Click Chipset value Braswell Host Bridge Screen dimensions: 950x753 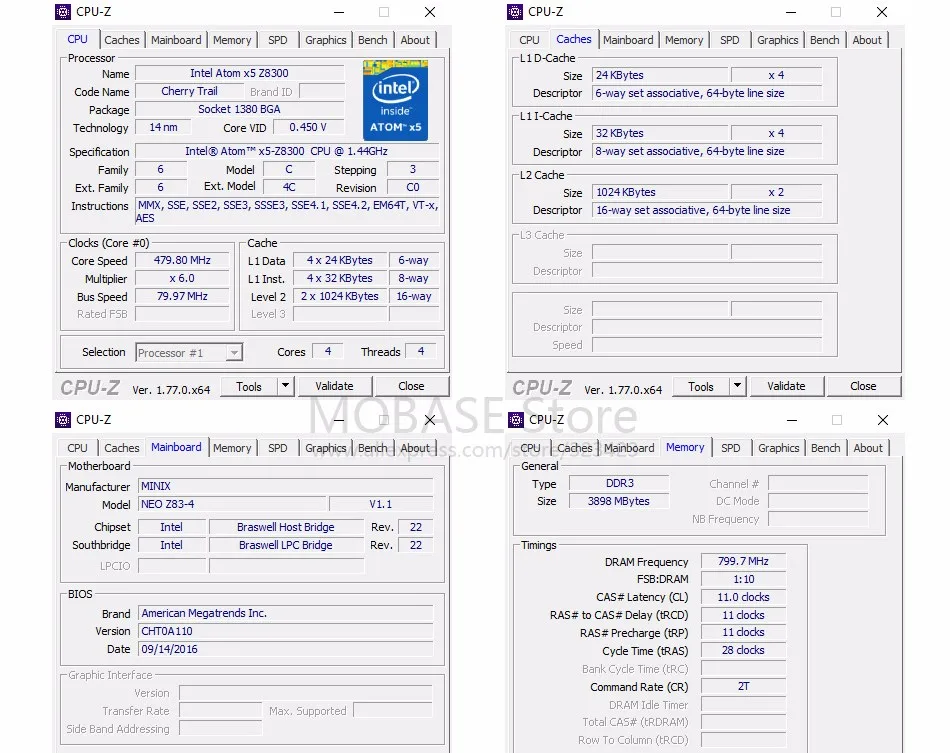click(x=286, y=527)
